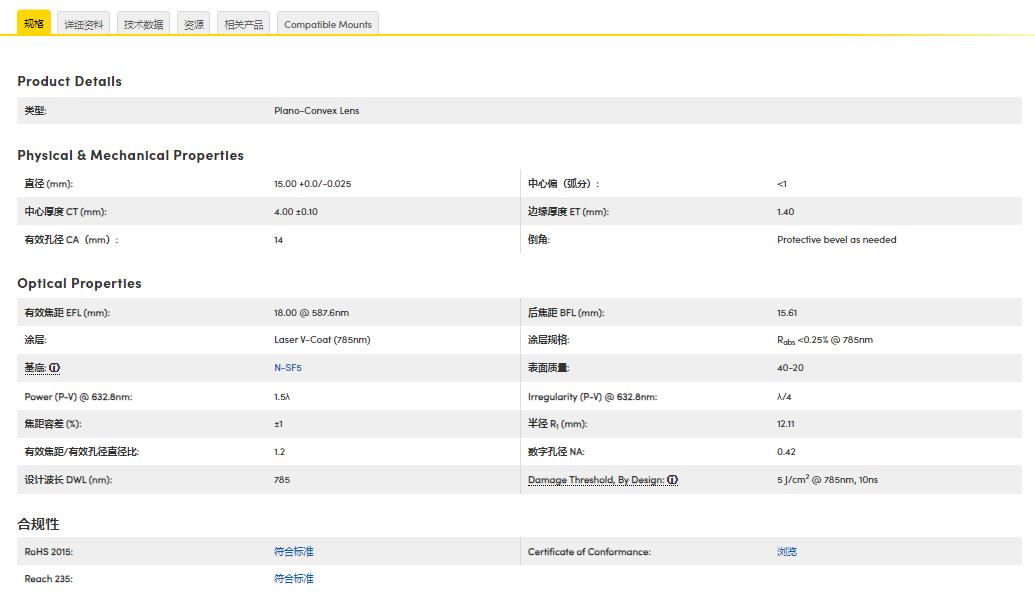Image resolution: width=1035 pixels, height=609 pixels.
Task: Click the 涂层规格 label
Action: (549, 340)
